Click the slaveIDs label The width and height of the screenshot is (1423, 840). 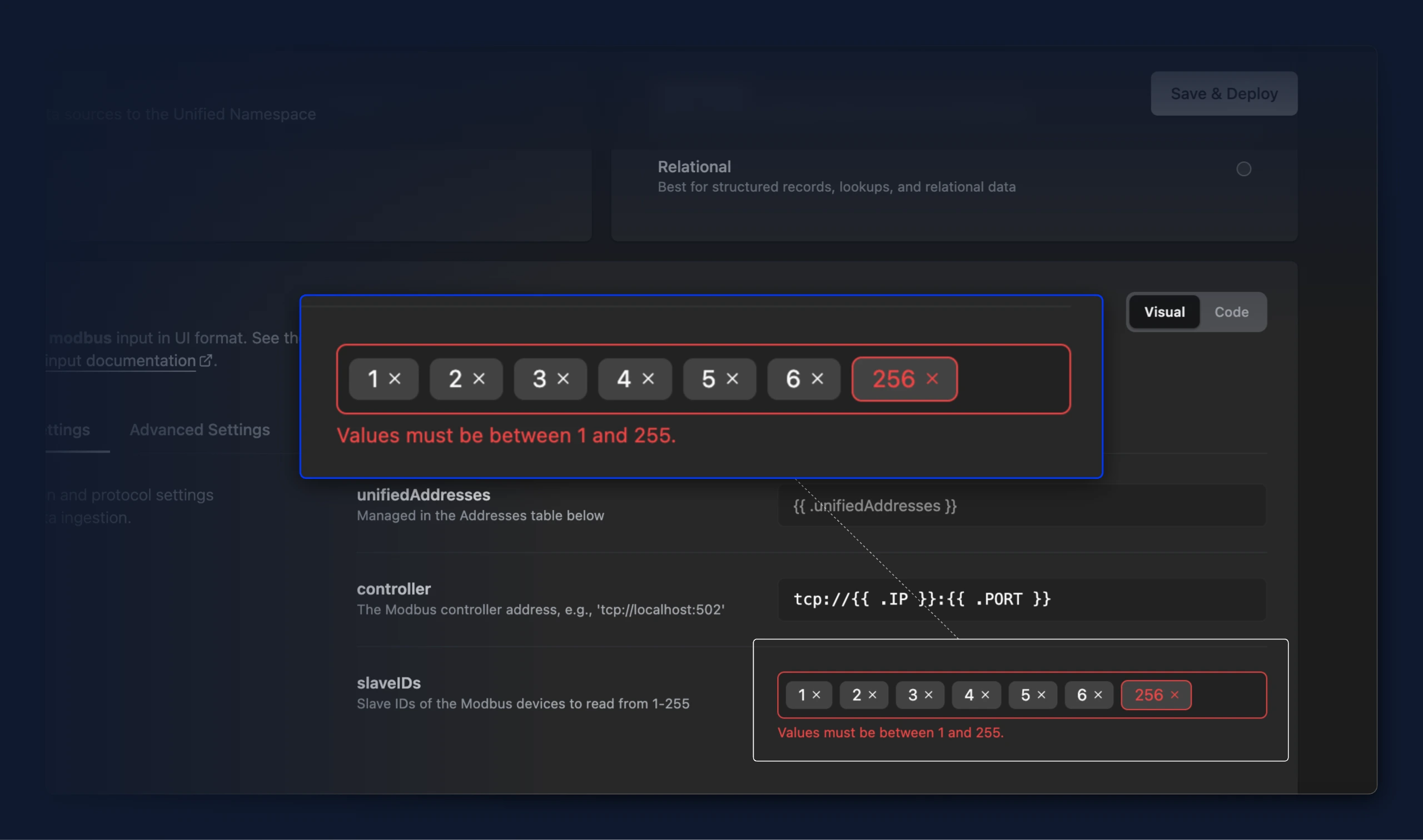click(389, 683)
